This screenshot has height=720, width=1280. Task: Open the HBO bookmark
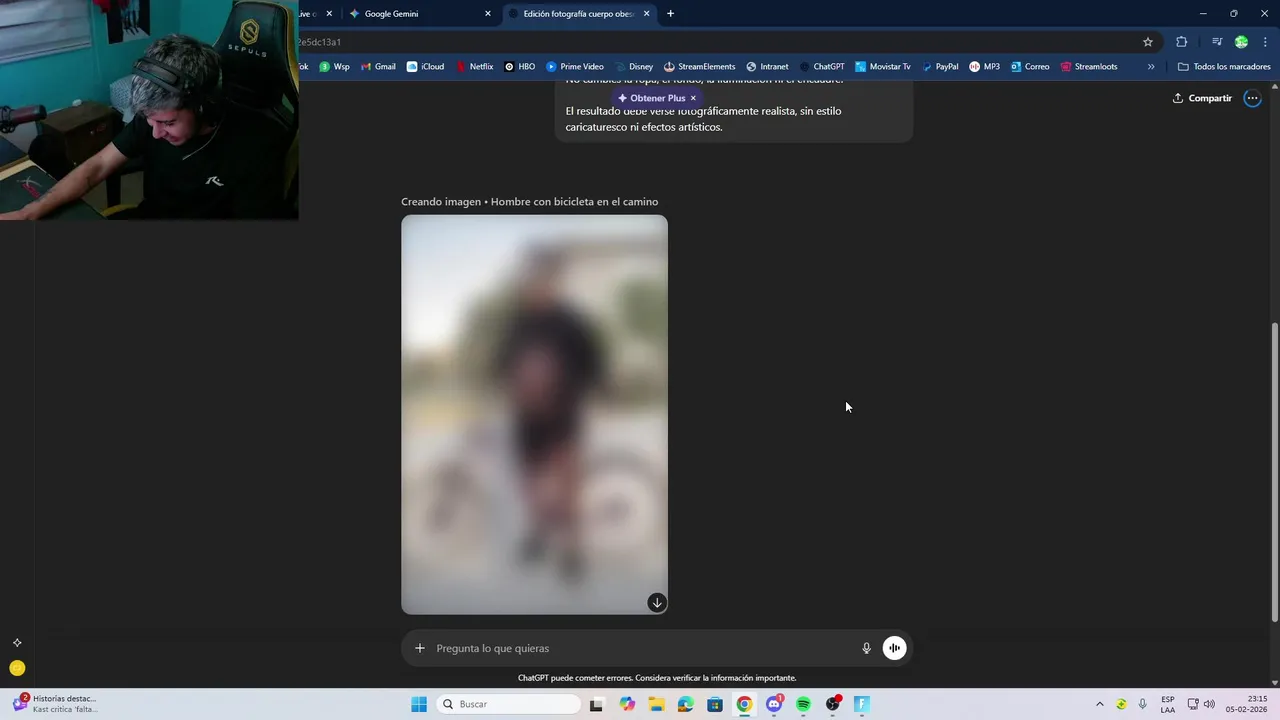tap(520, 67)
